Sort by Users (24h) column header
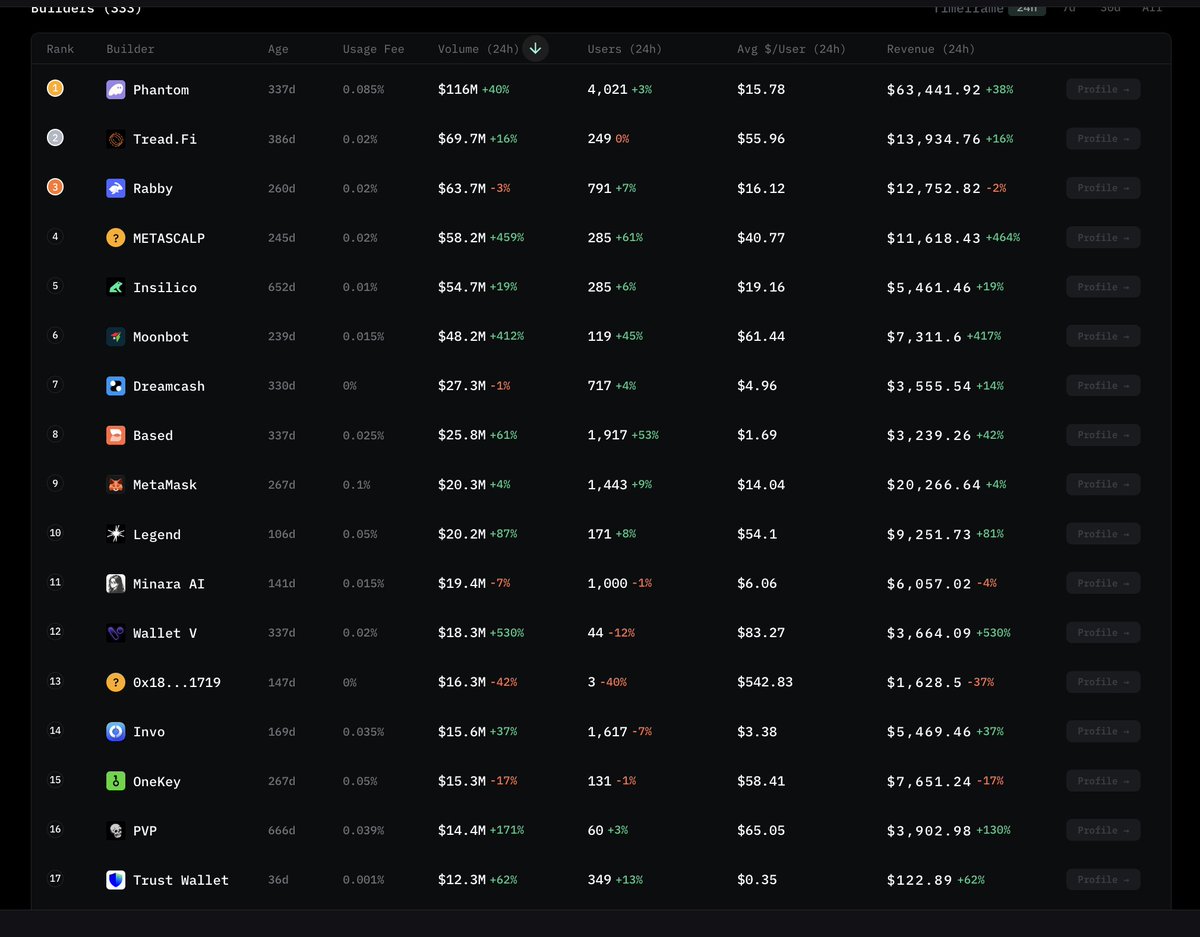The width and height of the screenshot is (1200, 937). pyautogui.click(x=624, y=49)
